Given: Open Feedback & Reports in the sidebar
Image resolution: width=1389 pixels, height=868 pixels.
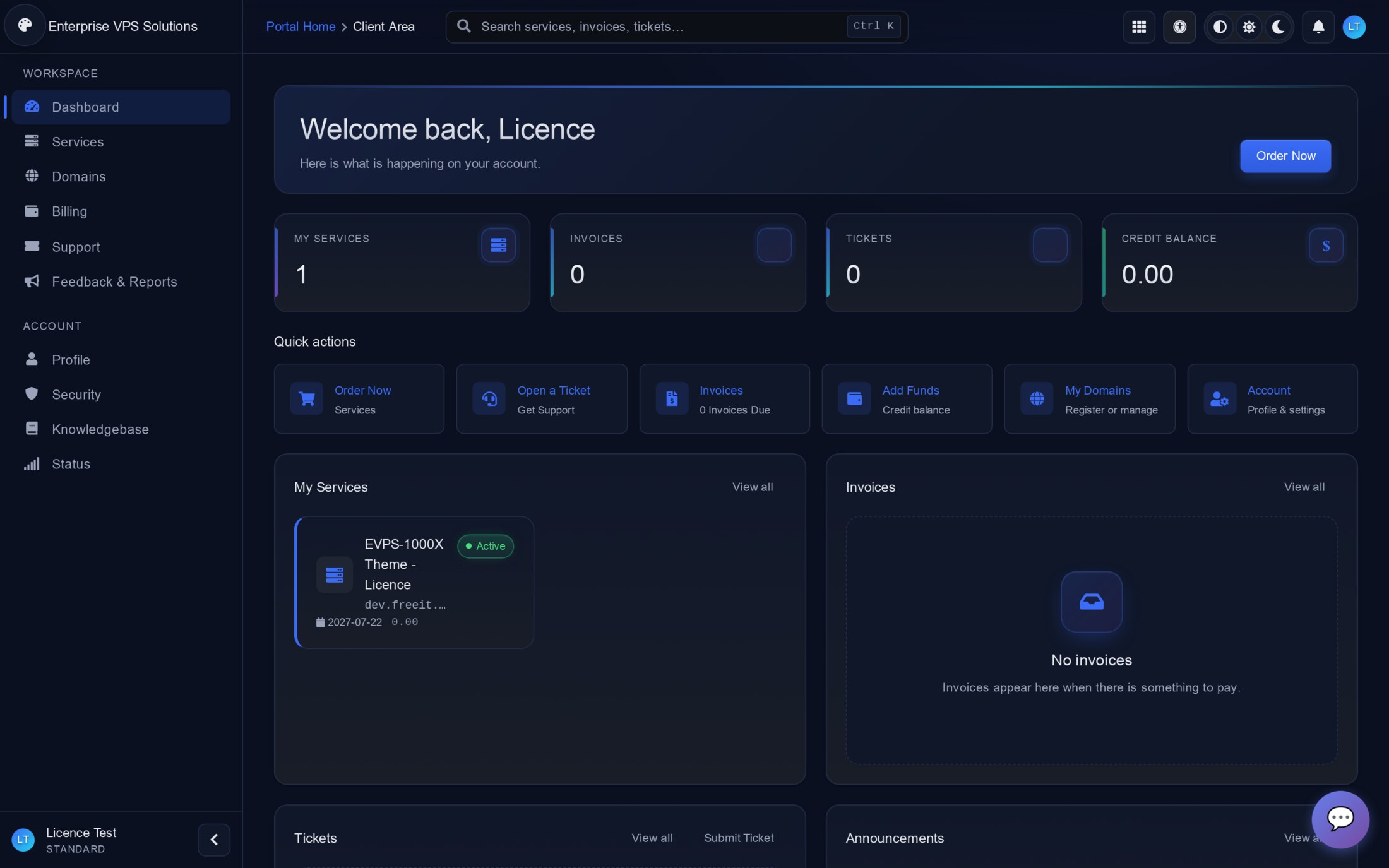Looking at the screenshot, I should coord(121,282).
